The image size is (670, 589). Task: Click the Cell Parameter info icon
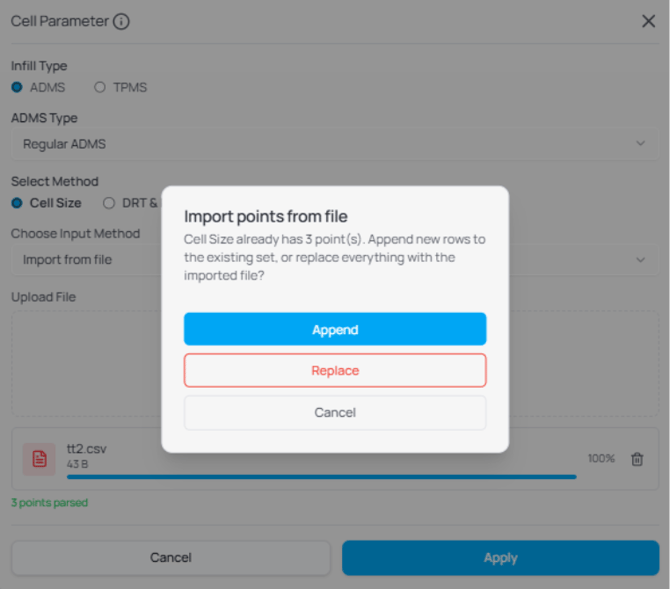[x=121, y=21]
